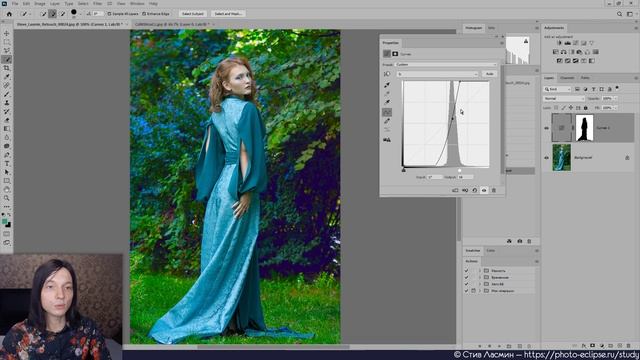Toggle Enhance Edge checkbox
The height and width of the screenshot is (360, 640).
pyautogui.click(x=144, y=14)
